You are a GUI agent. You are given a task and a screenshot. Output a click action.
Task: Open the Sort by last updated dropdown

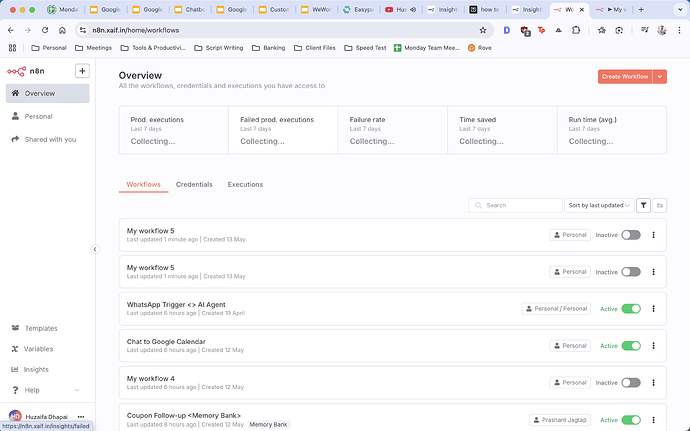[599, 205]
